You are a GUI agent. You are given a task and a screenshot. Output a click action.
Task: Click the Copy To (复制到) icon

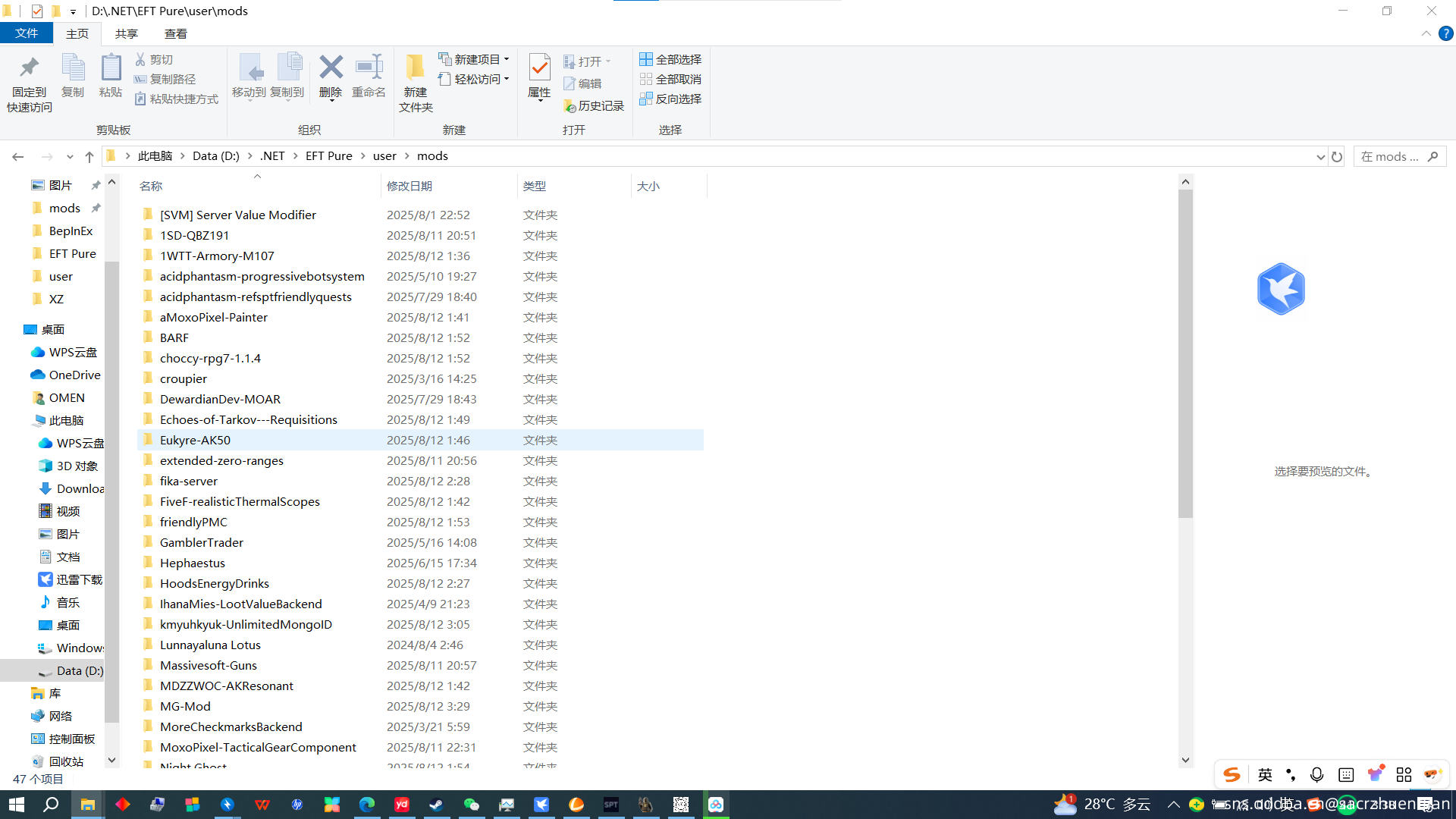(288, 68)
